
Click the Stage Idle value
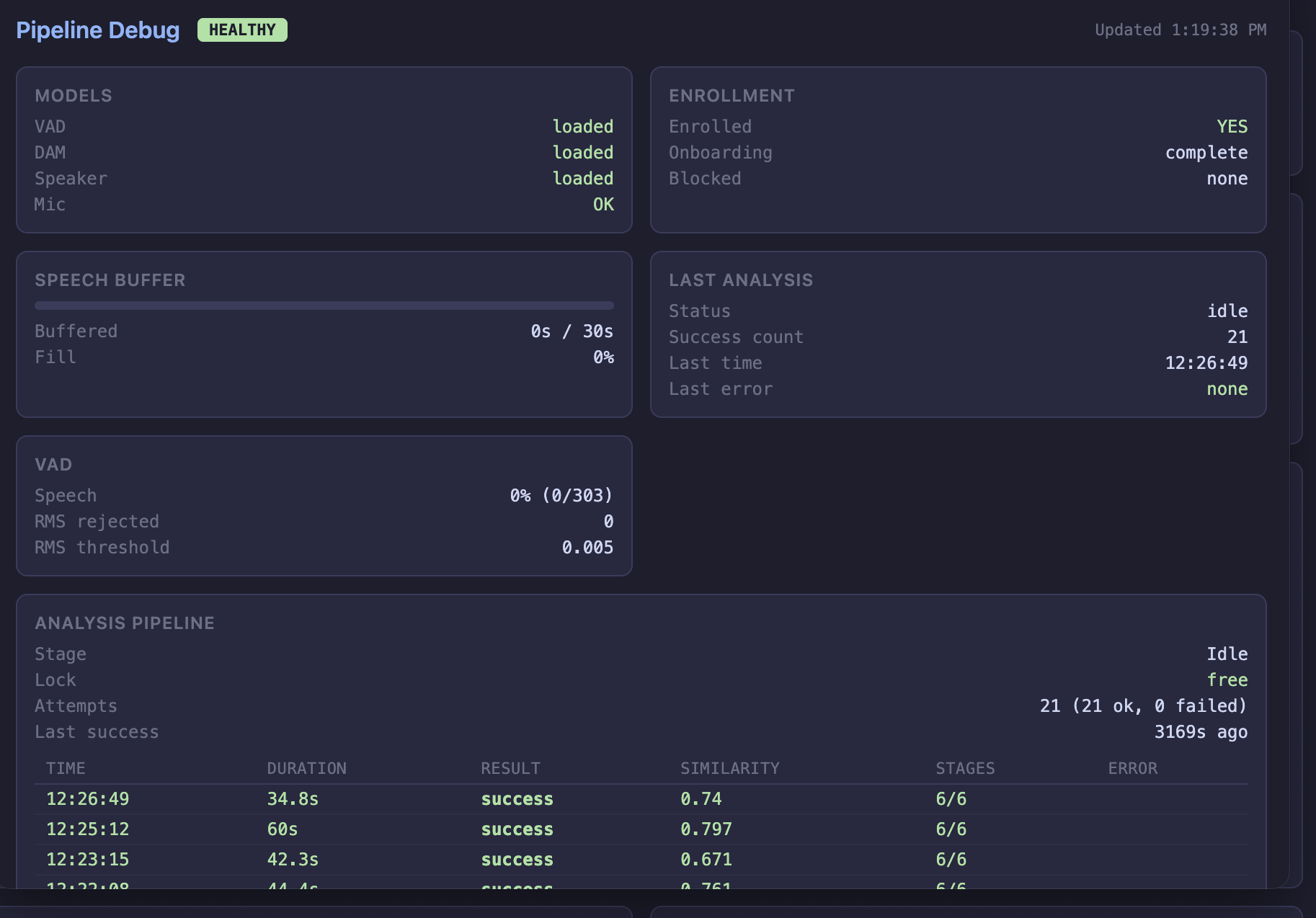pyautogui.click(x=1227, y=654)
